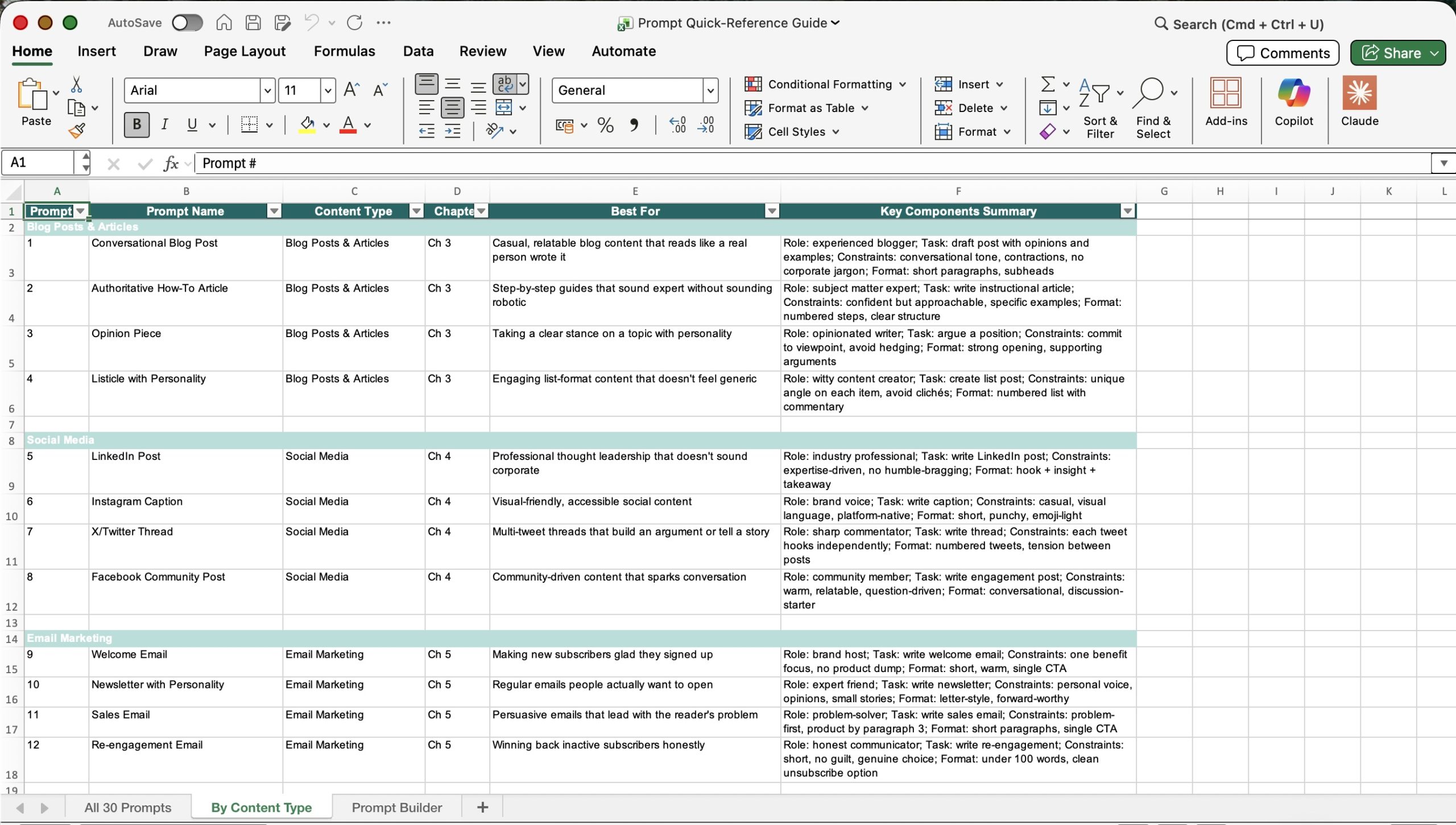Open the number format General dropdown
Viewport: 1456px width, 825px height.
710,90
